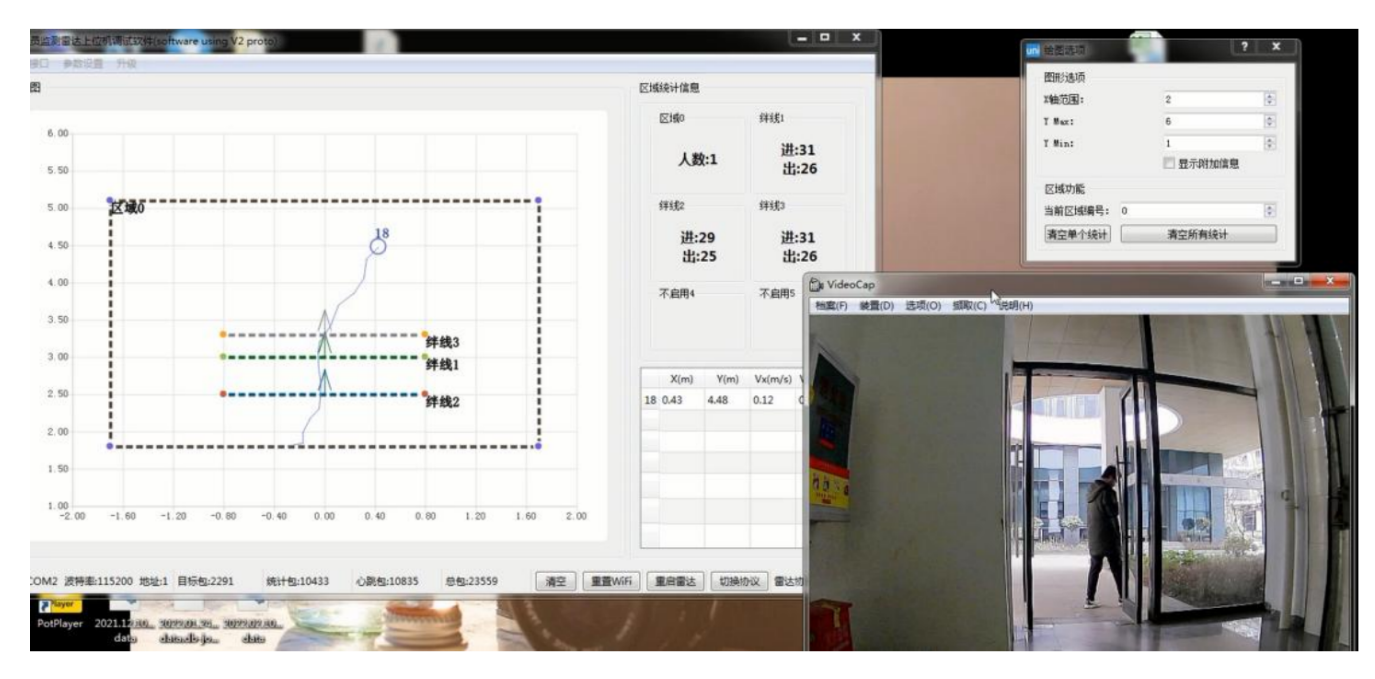Click target 18 circle marker on plot
Viewport: 1375px width, 679px height.
click(x=377, y=246)
